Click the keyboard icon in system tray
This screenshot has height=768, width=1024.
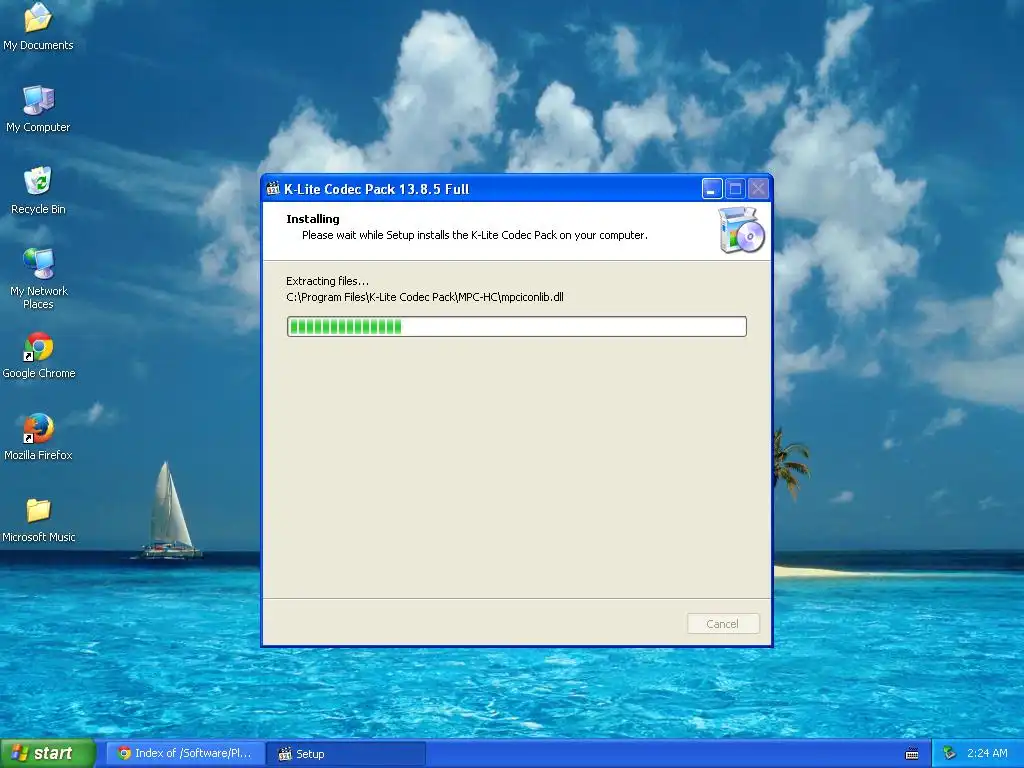pyautogui.click(x=912, y=754)
